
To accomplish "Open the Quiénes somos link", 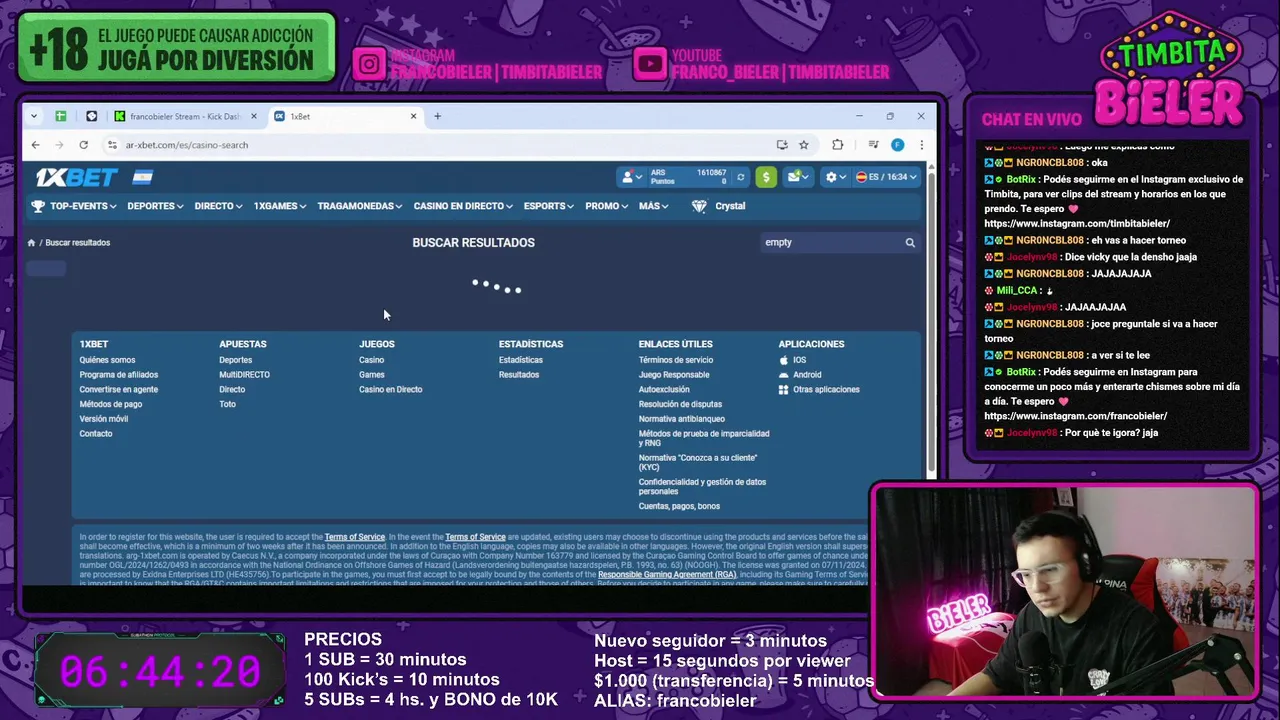I will click(x=107, y=360).
